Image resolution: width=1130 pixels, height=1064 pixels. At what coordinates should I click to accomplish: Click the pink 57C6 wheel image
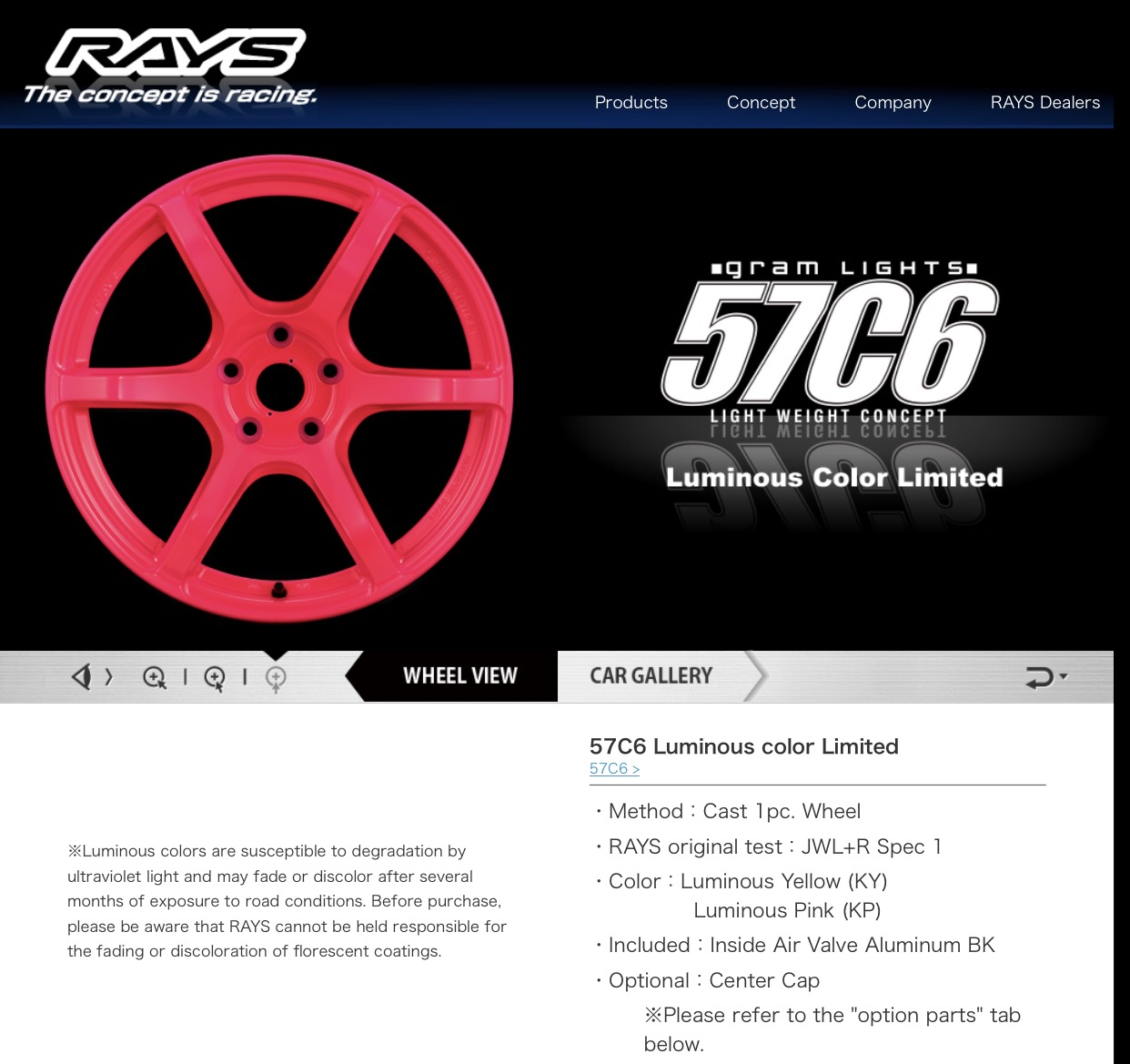pos(279,390)
